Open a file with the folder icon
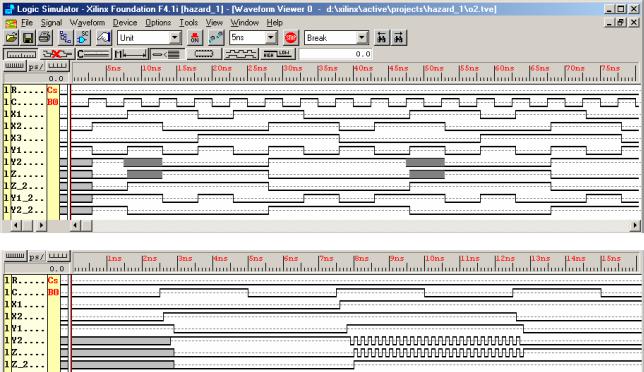 point(12,38)
